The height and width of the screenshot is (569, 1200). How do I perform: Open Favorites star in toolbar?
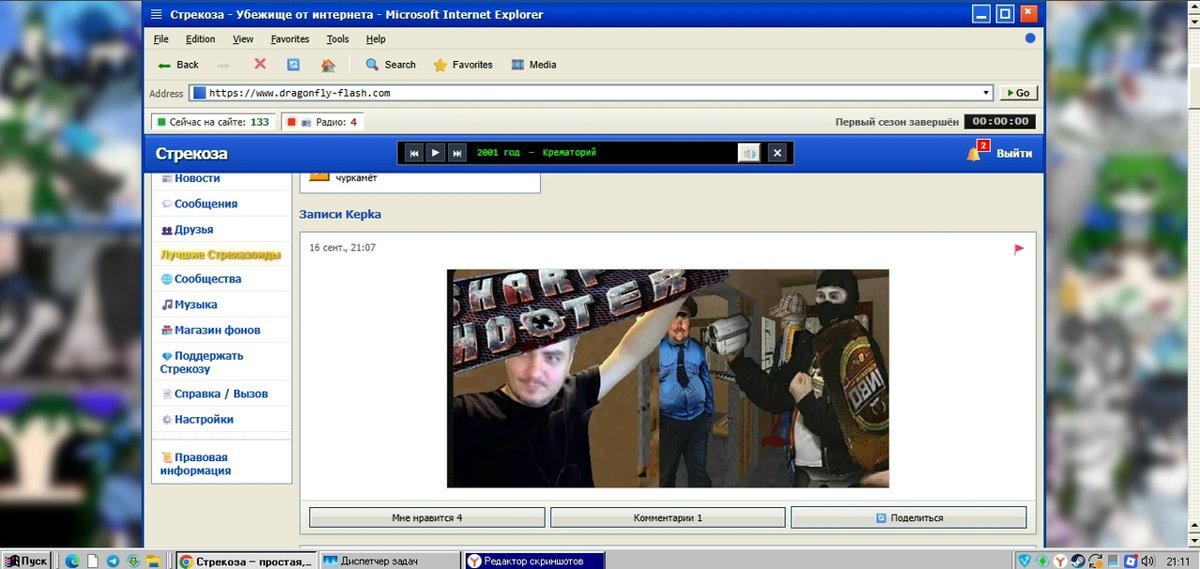pyautogui.click(x=462, y=65)
